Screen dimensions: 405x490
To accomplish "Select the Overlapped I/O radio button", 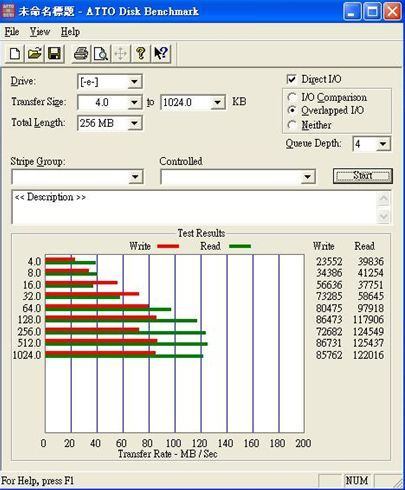I will click(x=292, y=110).
